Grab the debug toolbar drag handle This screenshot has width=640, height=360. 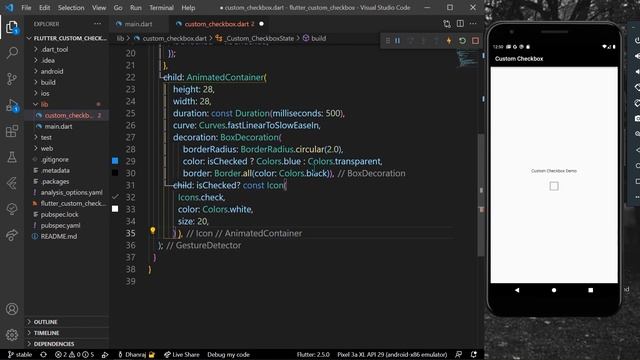pyautogui.click(x=388, y=41)
